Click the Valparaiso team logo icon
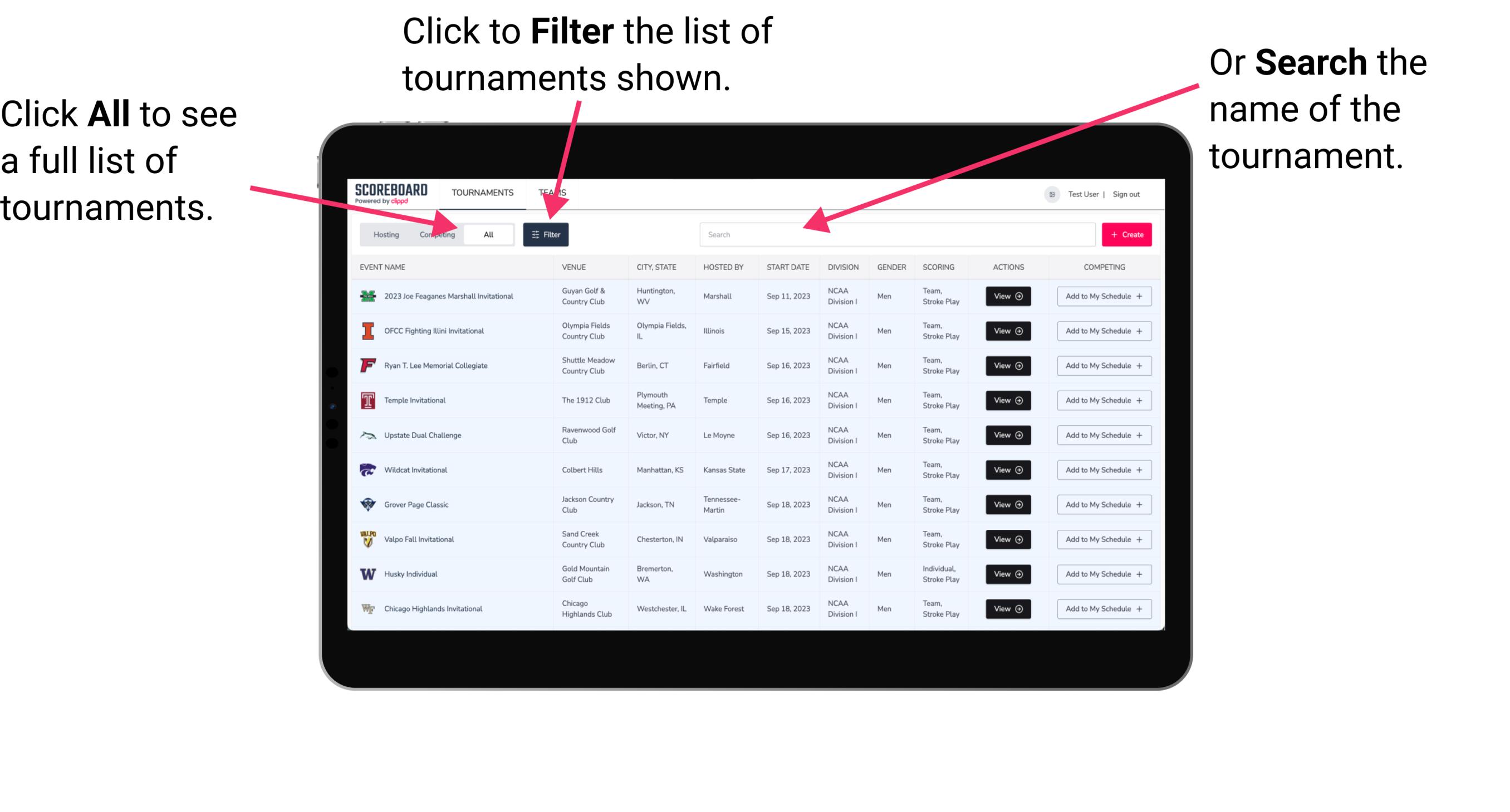This screenshot has width=1510, height=812. click(368, 539)
